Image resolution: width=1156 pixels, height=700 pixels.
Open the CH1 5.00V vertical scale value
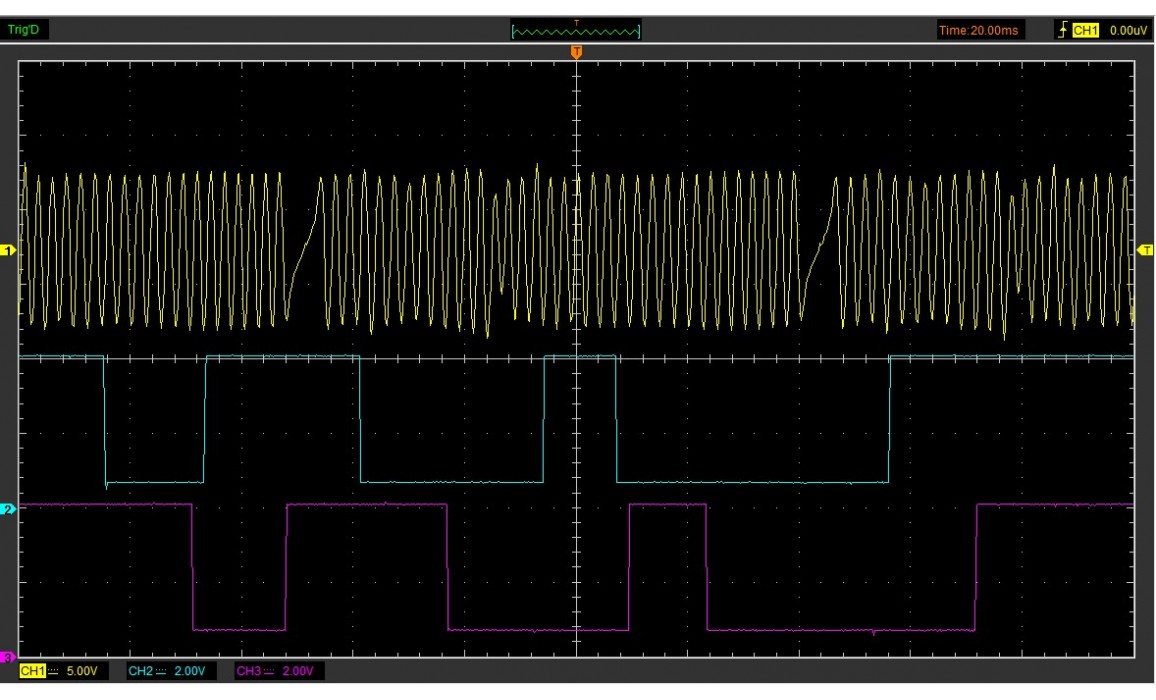click(83, 671)
